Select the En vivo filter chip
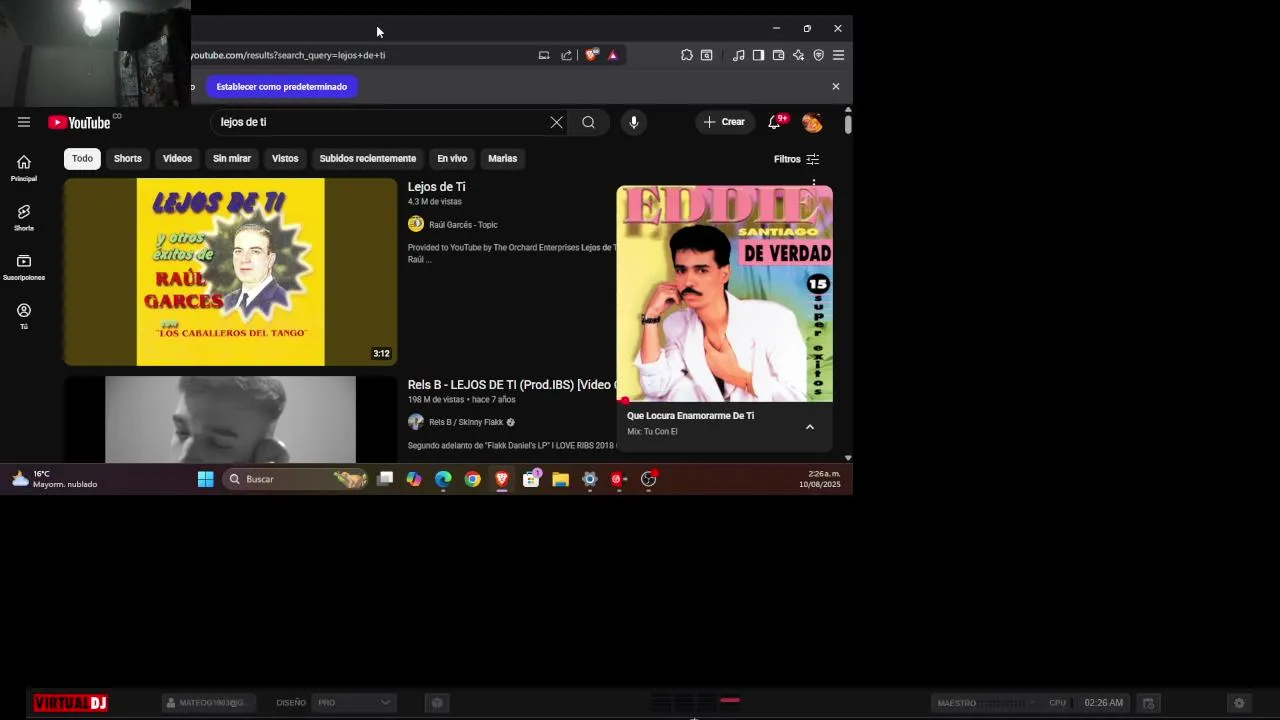 (452, 158)
